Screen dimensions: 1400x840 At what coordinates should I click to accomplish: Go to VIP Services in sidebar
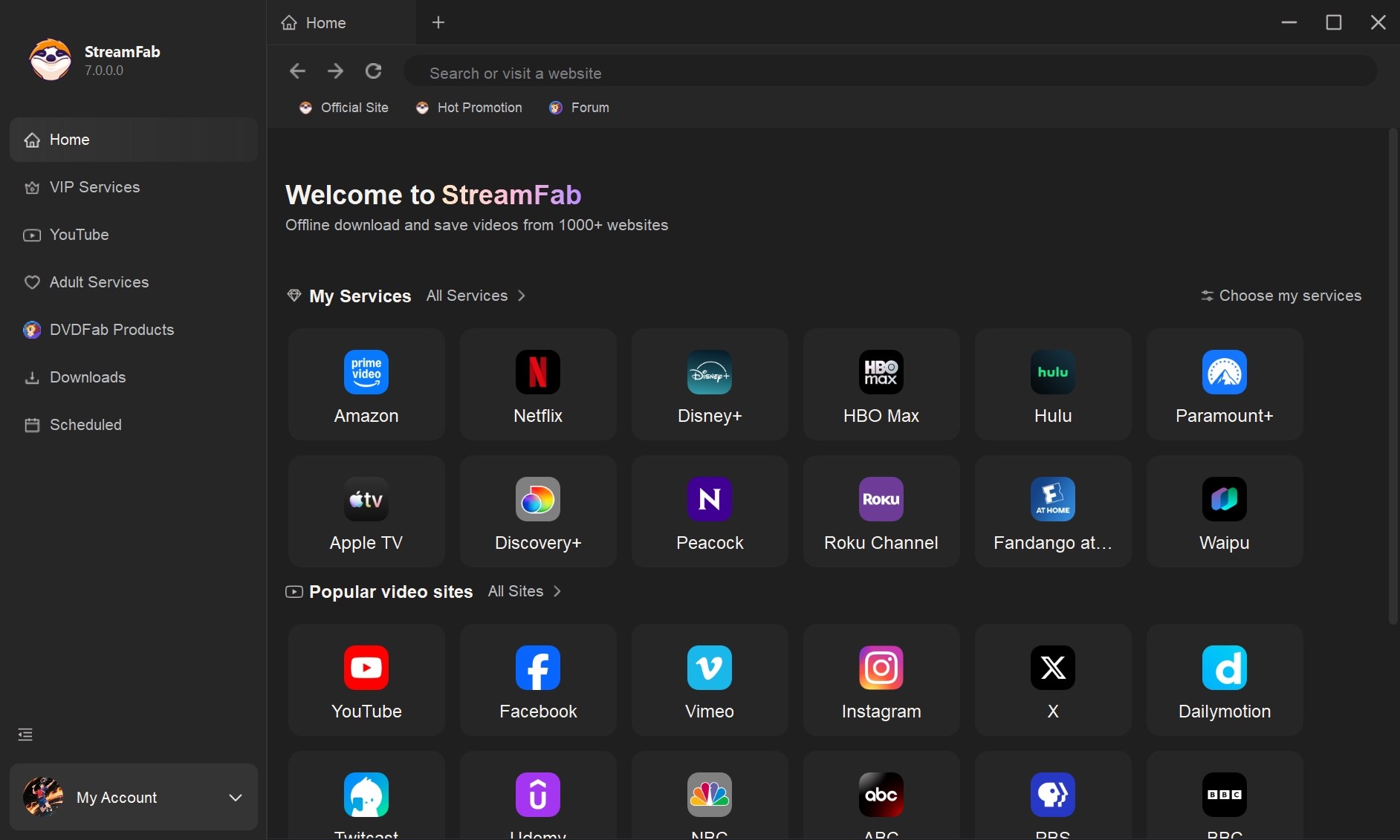tap(94, 187)
